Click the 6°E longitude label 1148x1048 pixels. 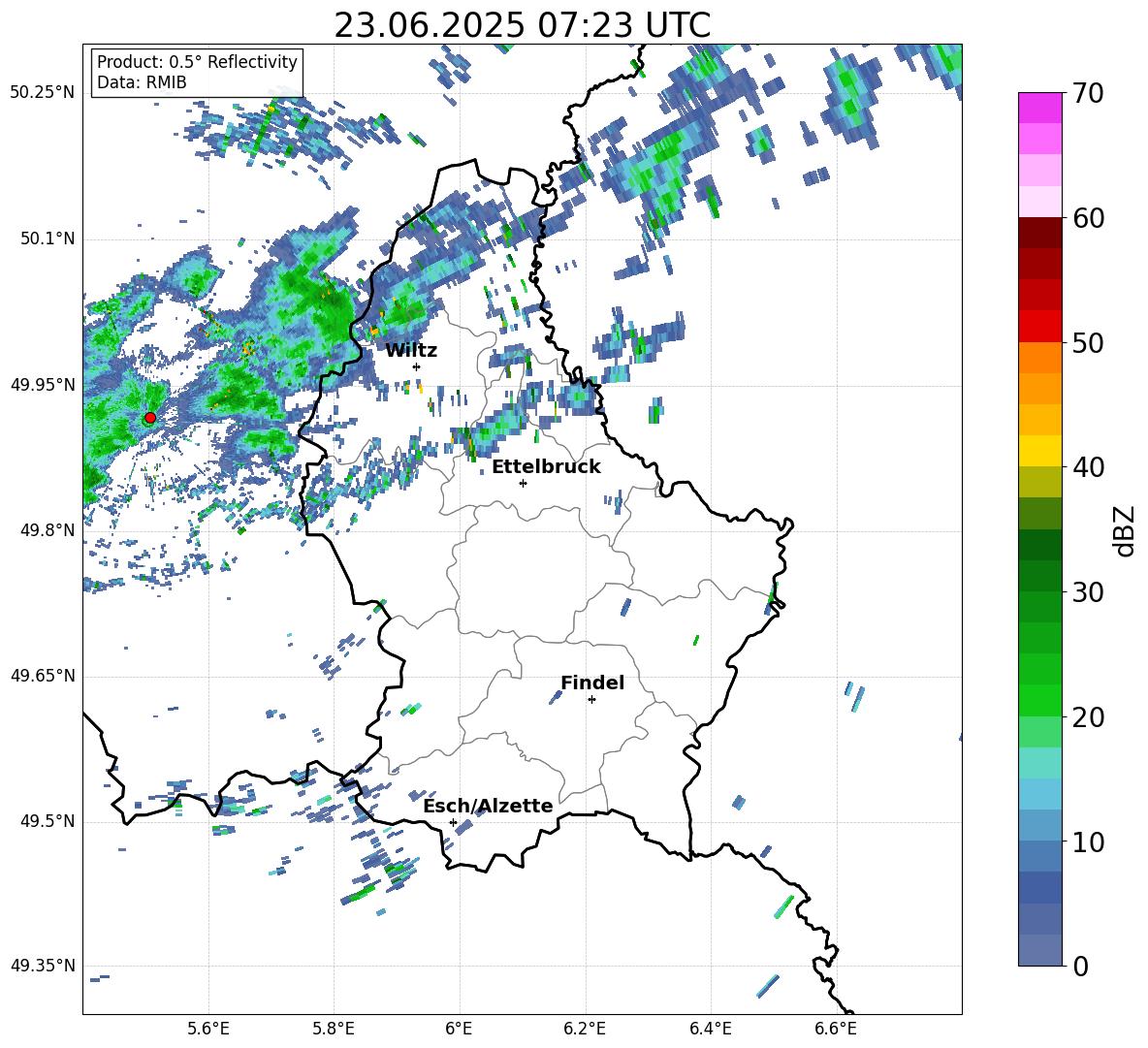tap(459, 1029)
